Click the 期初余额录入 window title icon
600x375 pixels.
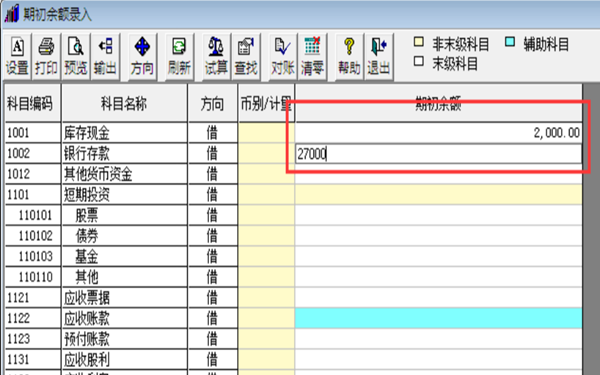click(x=11, y=14)
